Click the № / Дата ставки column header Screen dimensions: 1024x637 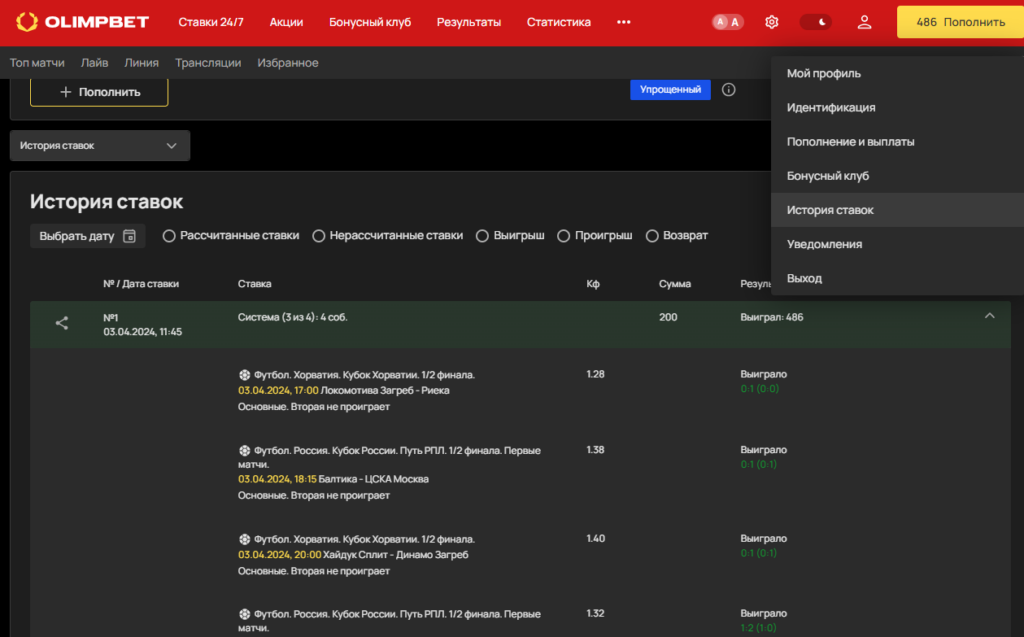(x=141, y=284)
